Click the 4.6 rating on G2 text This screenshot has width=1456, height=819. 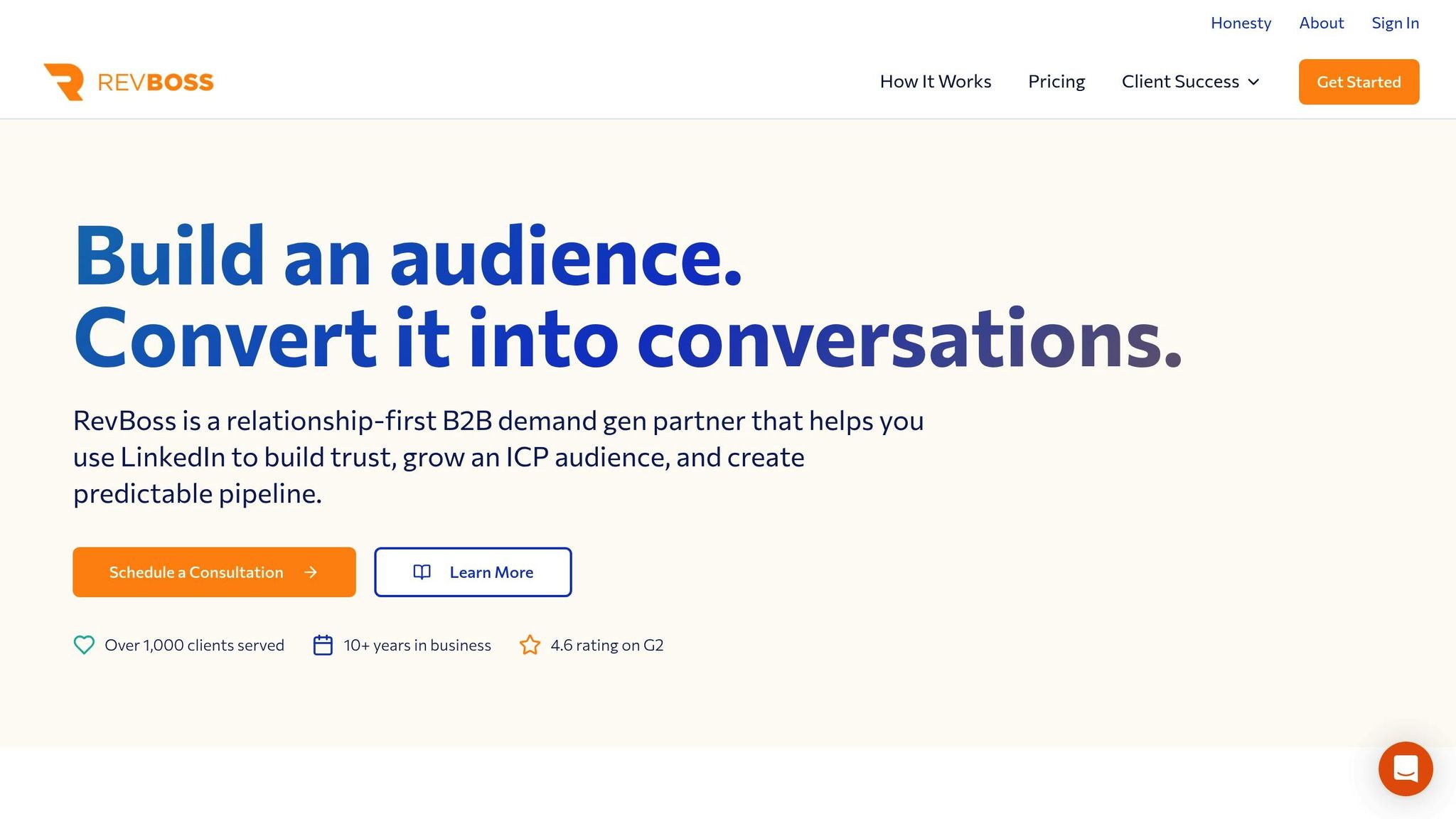tap(606, 645)
